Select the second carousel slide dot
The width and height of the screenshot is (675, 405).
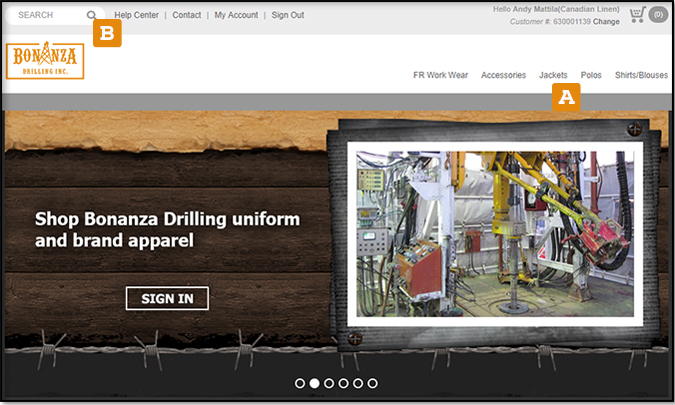[315, 383]
